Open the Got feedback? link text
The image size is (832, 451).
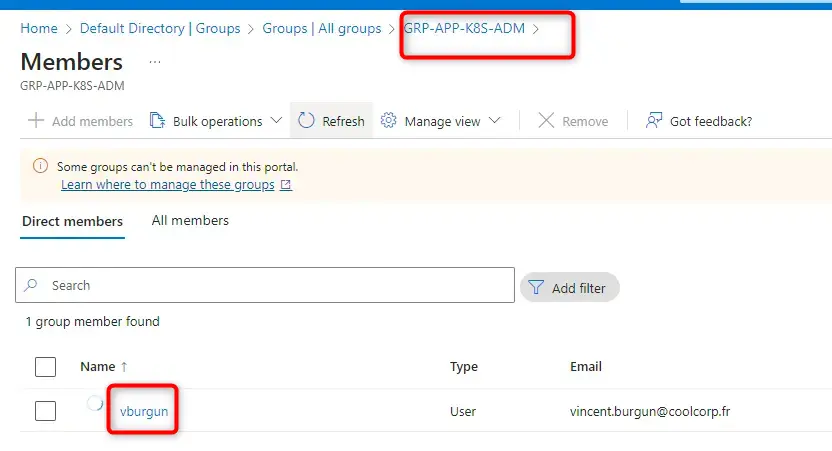coord(711,122)
